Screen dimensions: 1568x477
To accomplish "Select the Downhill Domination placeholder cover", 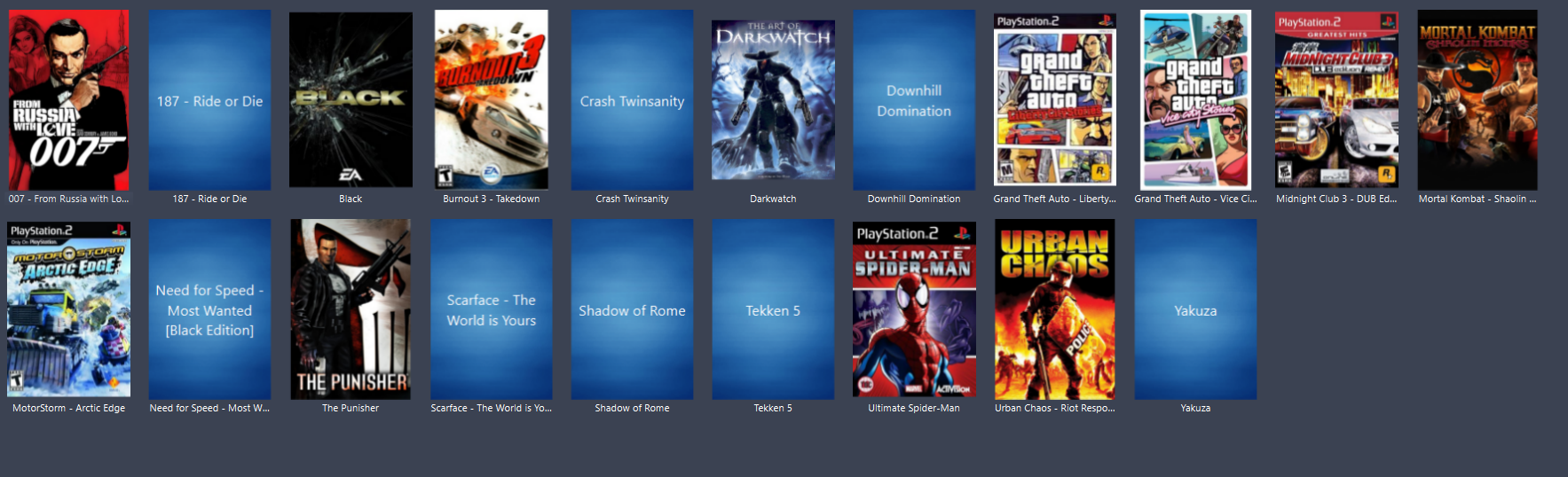I will pyautogui.click(x=914, y=100).
